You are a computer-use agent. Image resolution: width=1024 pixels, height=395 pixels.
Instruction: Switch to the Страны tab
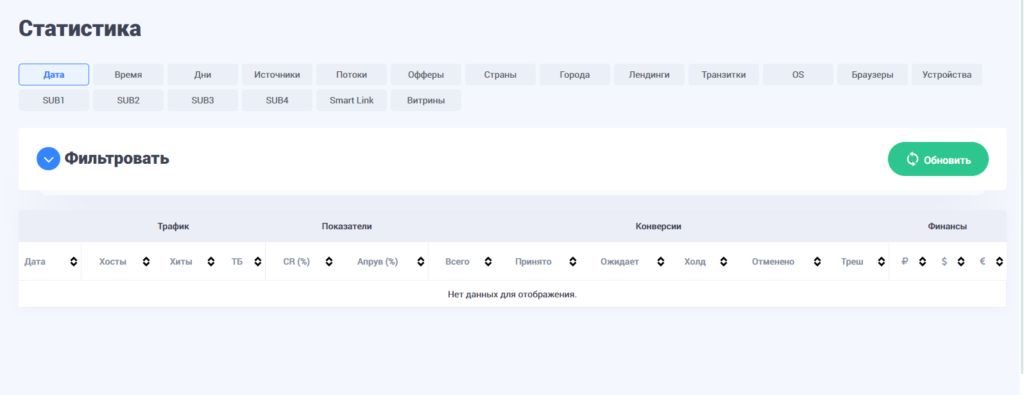[500, 74]
